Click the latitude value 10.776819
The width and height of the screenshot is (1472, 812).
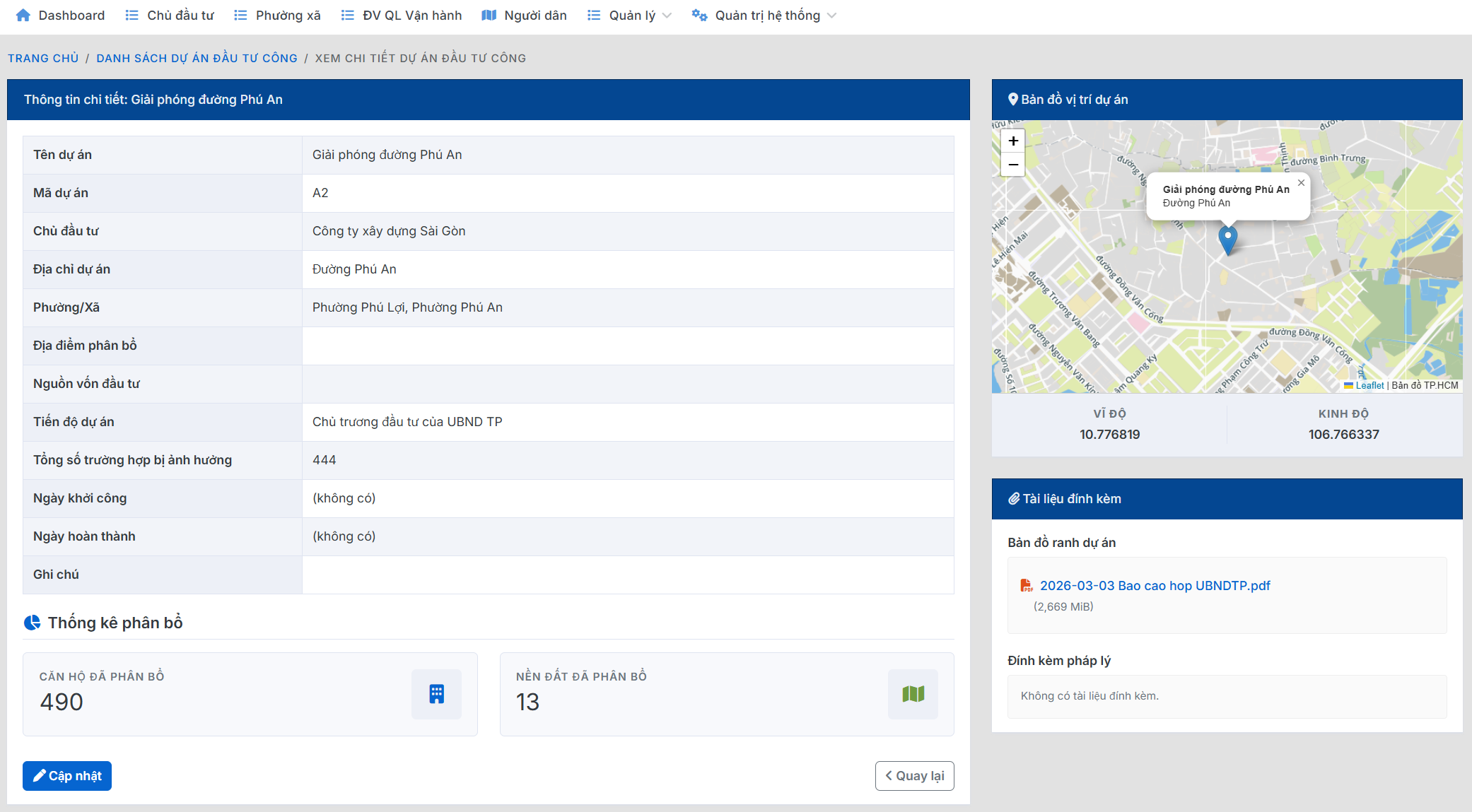click(1110, 435)
